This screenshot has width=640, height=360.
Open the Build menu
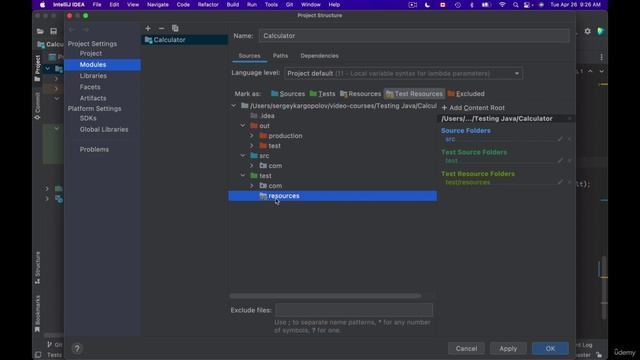(233, 5)
